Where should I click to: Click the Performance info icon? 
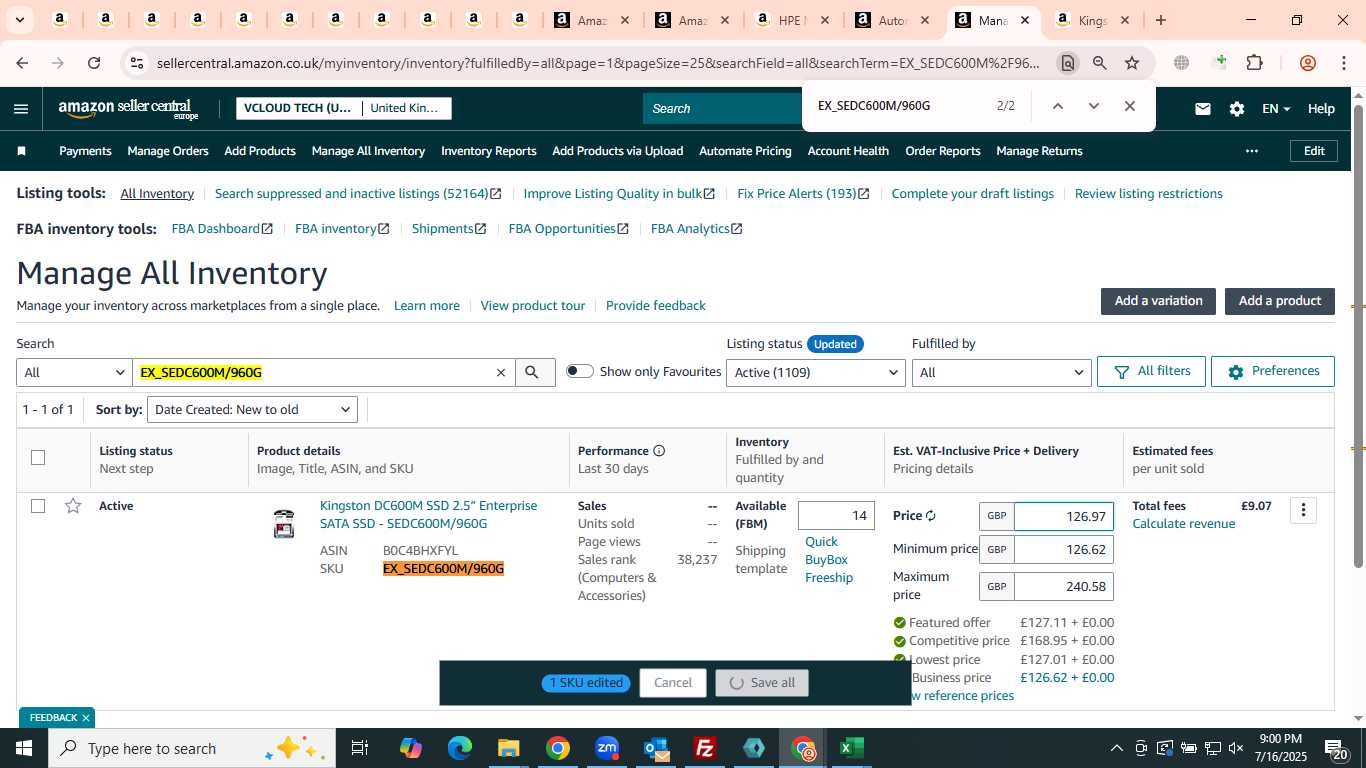tap(659, 451)
